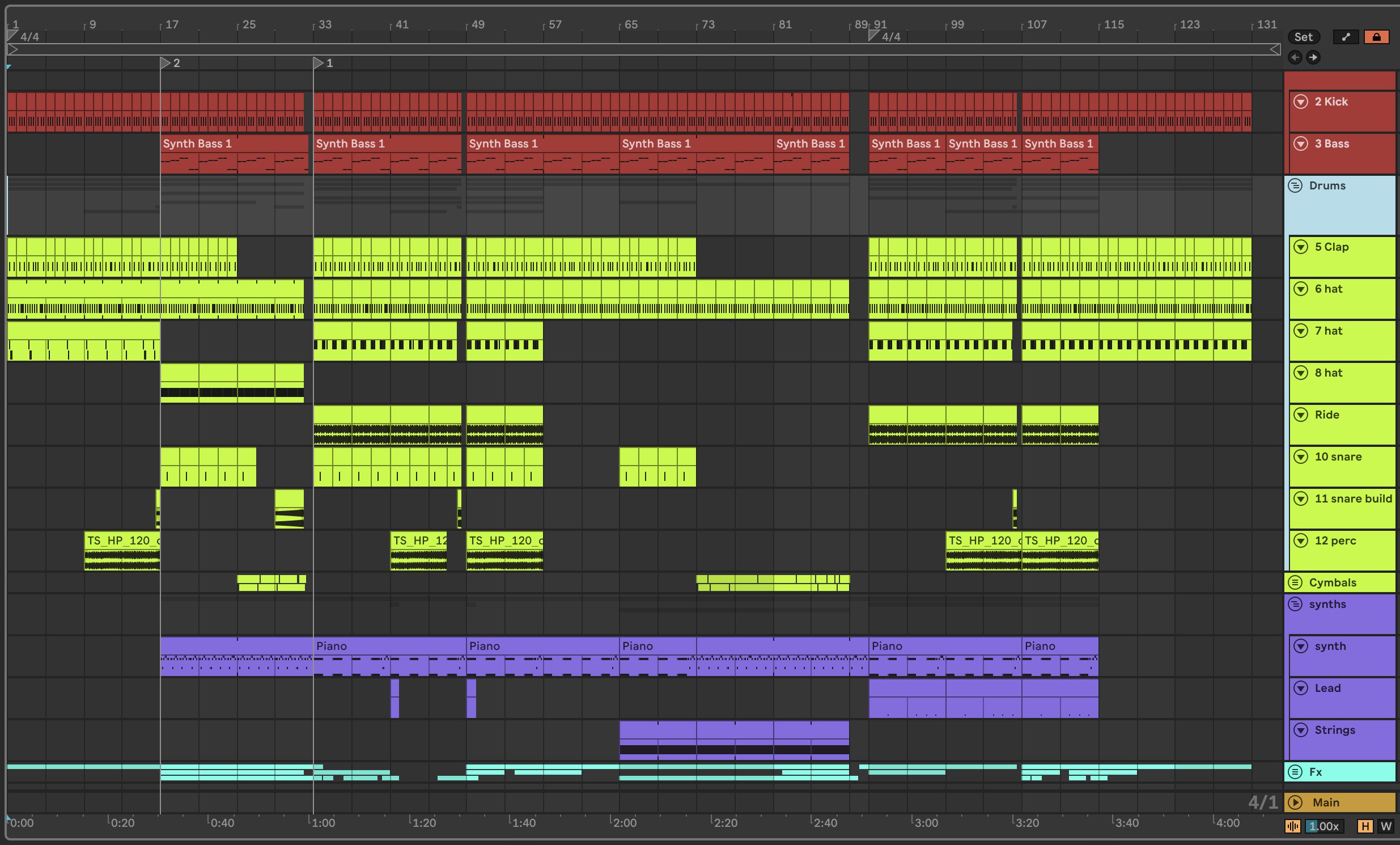Click the Main track unfold icon

click(1295, 802)
